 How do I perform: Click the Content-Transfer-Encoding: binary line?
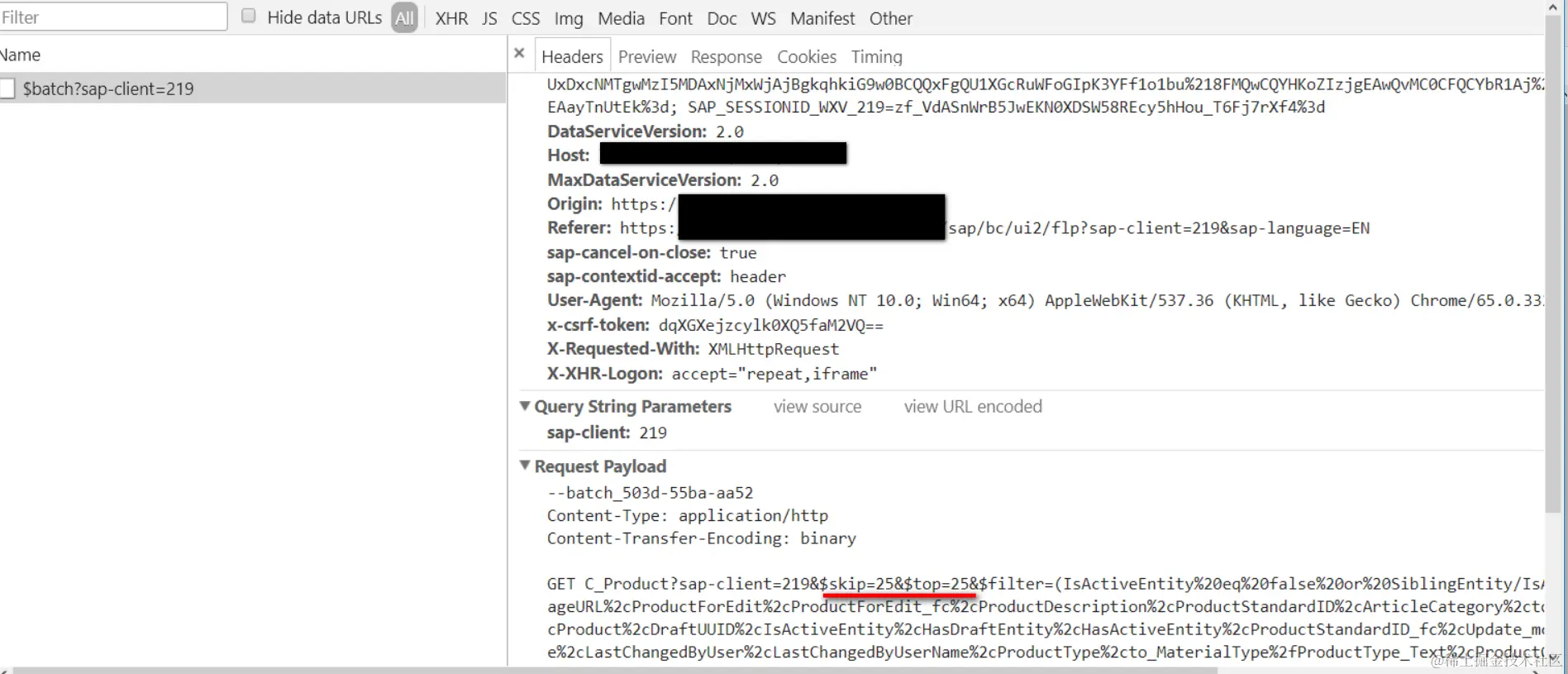pos(702,538)
